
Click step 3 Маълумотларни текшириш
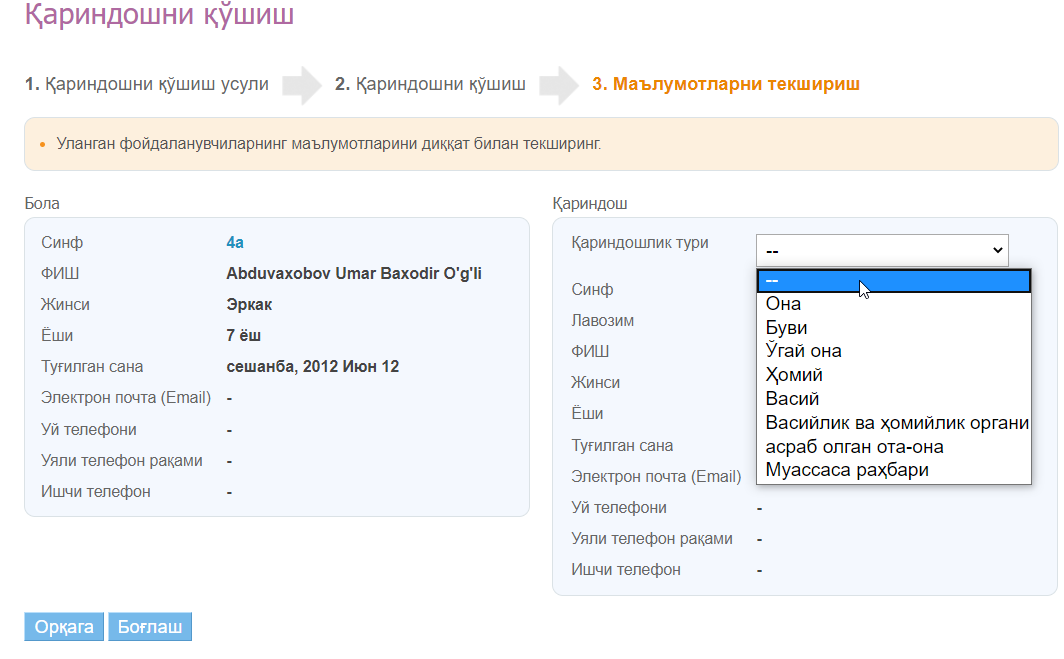point(726,85)
